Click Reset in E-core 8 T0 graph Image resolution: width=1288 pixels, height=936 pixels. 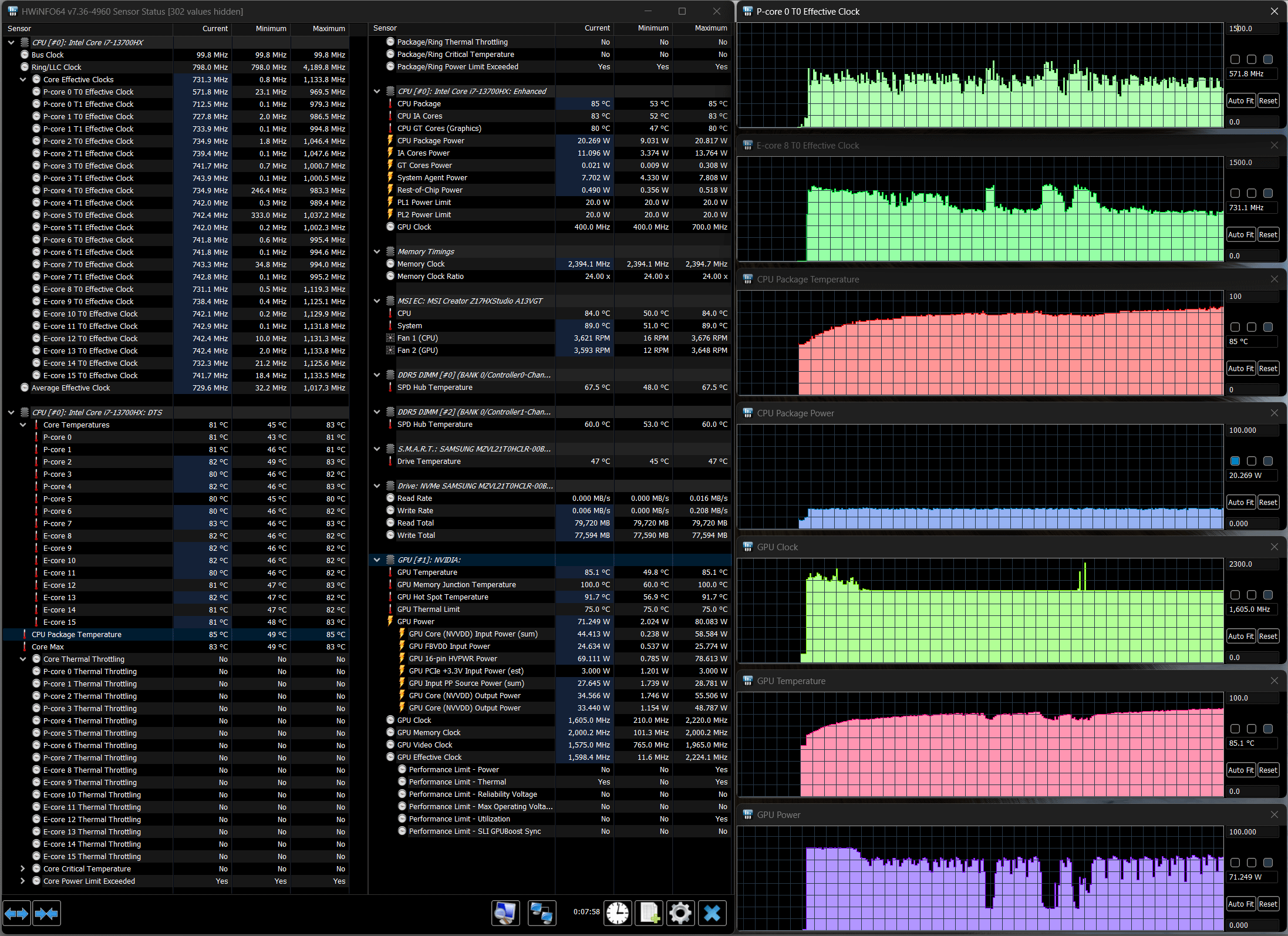click(1268, 234)
